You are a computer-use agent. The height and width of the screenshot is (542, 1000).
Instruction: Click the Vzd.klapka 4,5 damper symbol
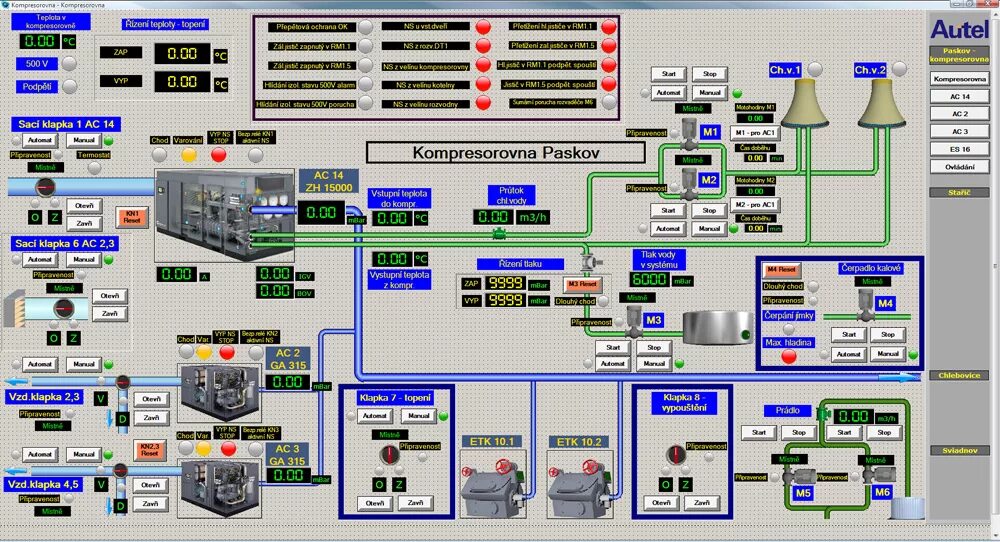(120, 471)
